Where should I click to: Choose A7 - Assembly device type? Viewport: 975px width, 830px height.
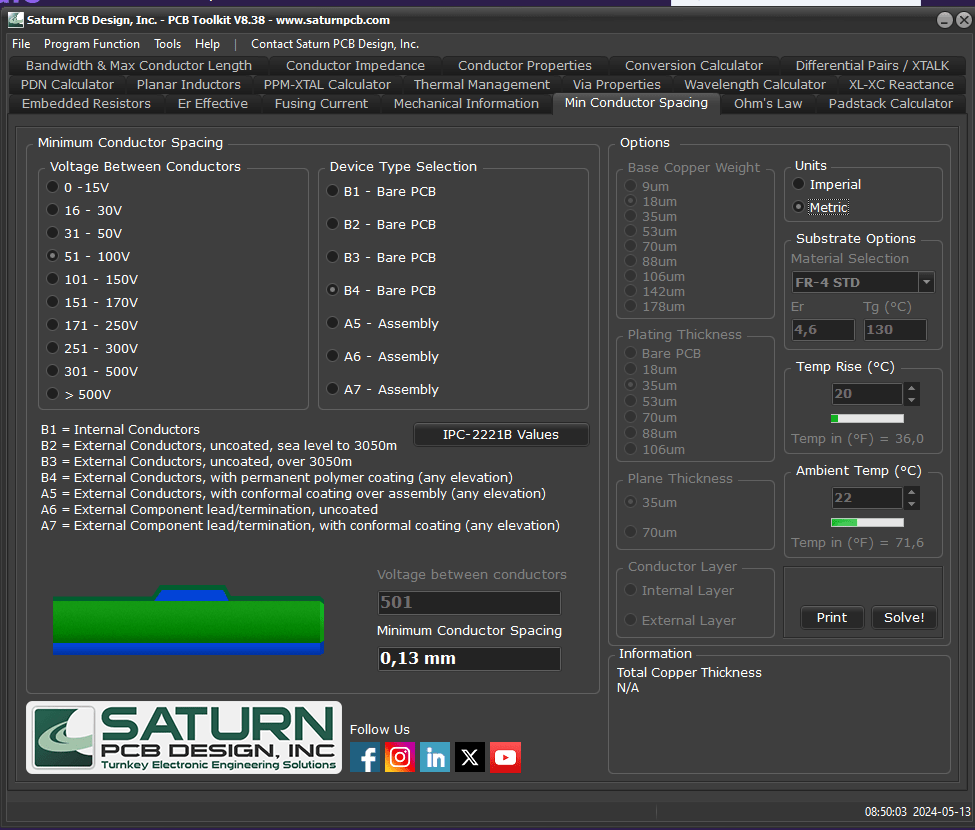(383, 389)
